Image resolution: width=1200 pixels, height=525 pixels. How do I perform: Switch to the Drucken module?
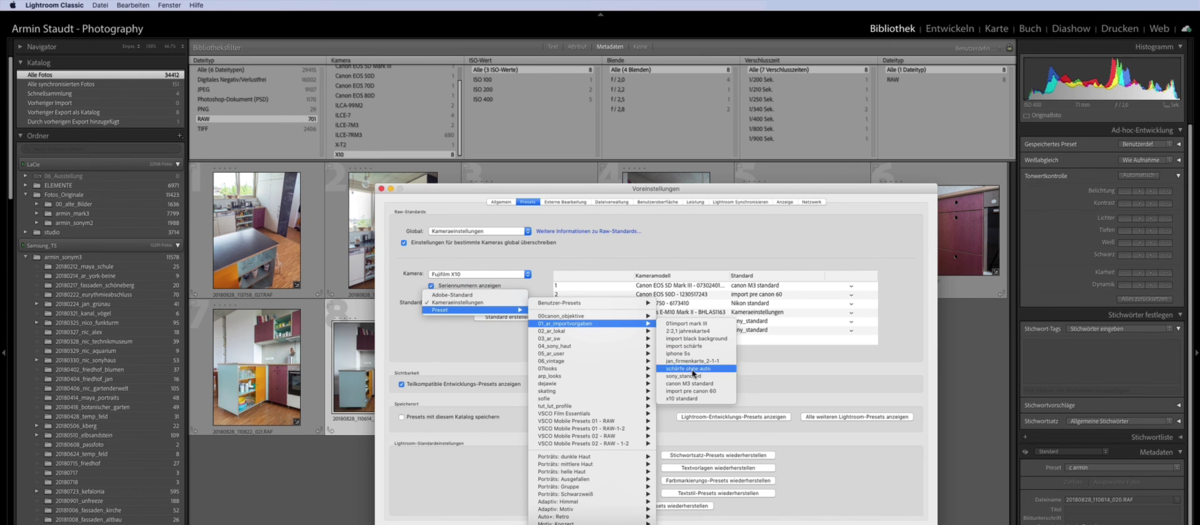(x=1120, y=29)
